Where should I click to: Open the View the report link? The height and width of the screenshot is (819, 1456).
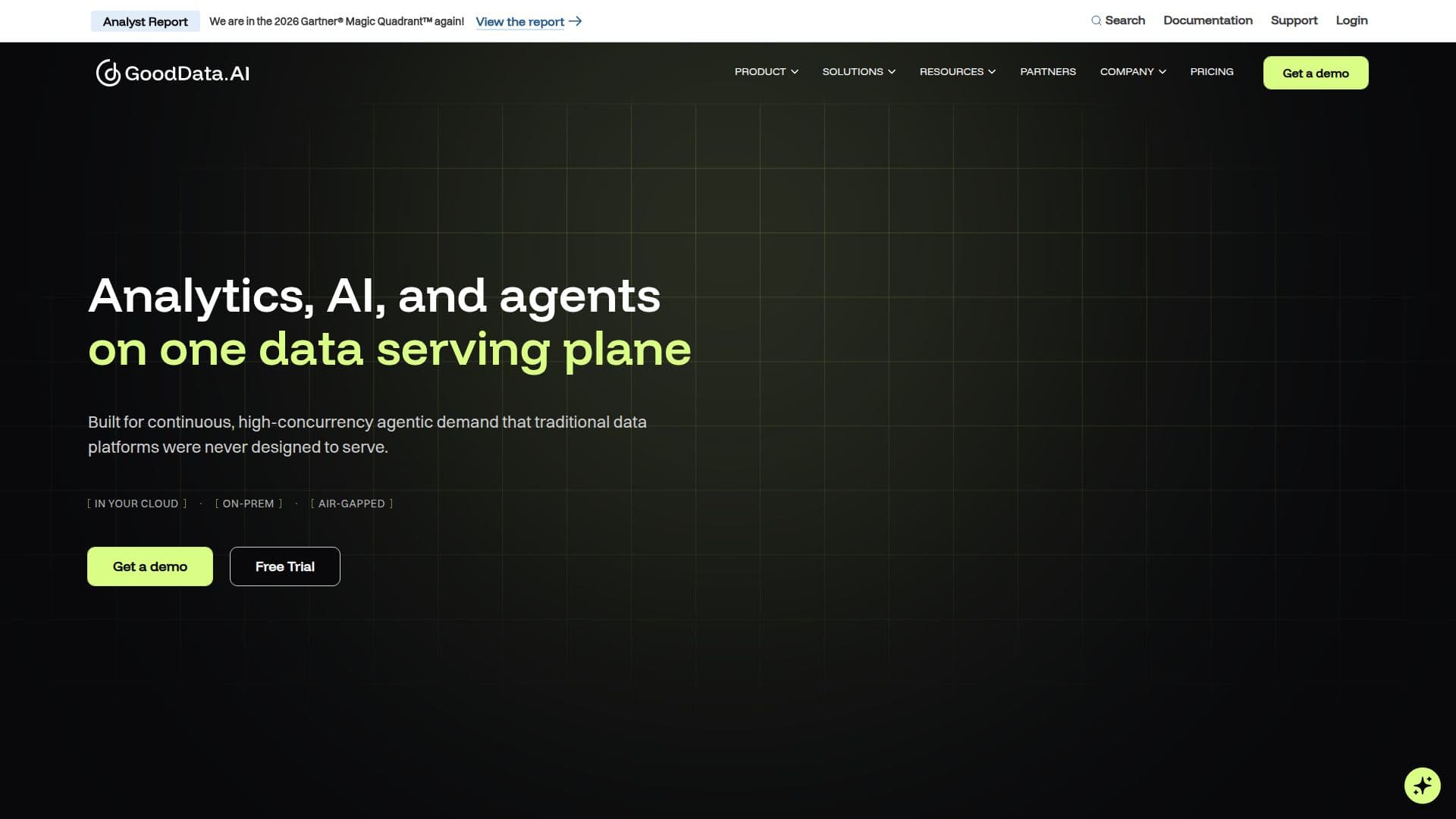pyautogui.click(x=520, y=21)
